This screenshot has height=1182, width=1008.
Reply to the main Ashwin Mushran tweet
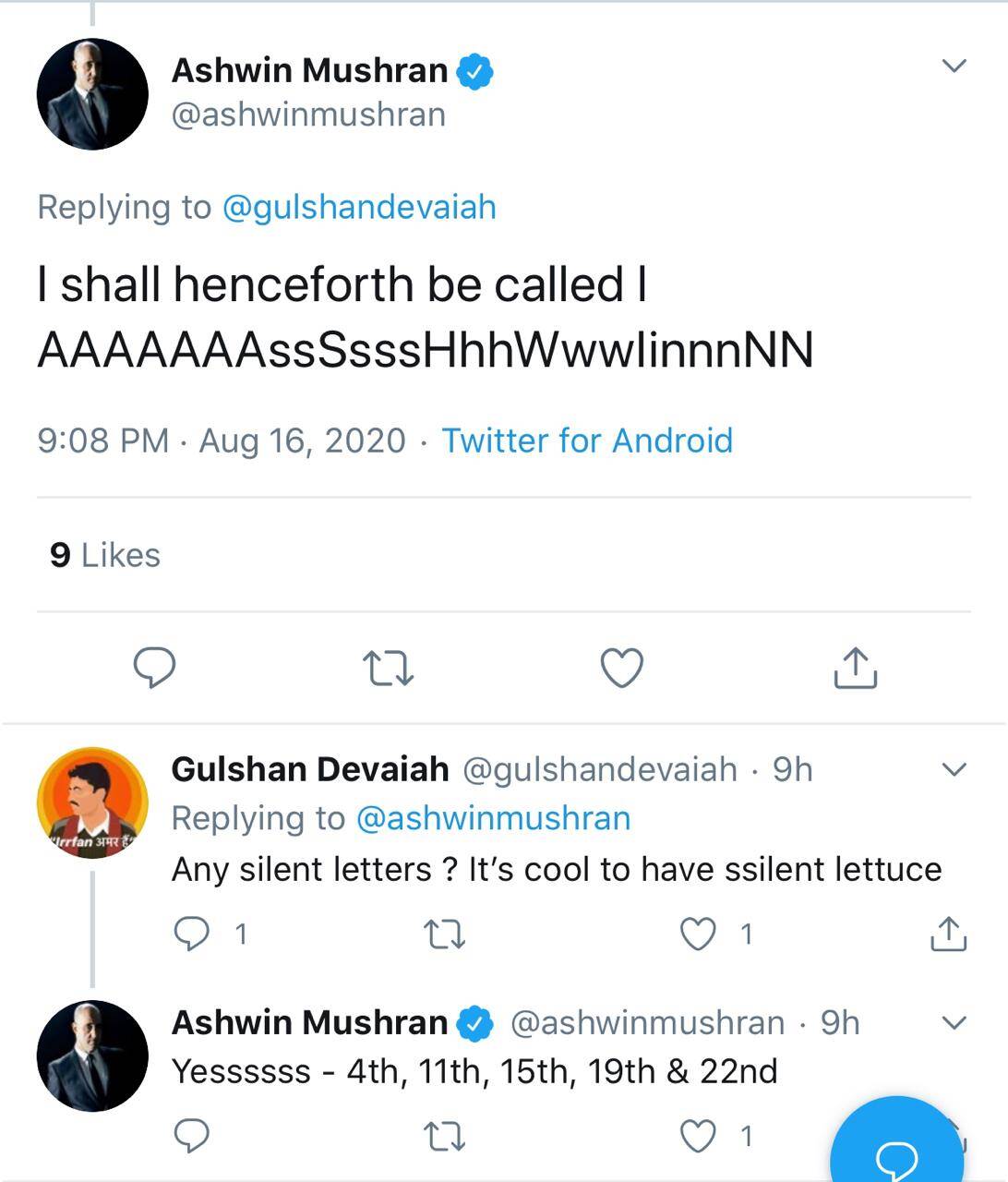coord(155,668)
